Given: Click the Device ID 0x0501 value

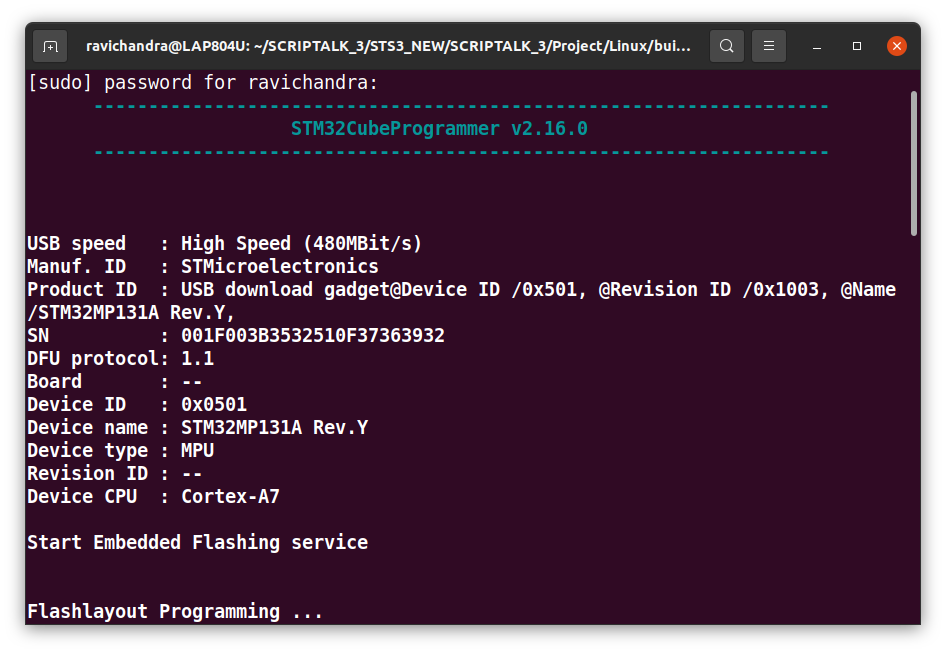Looking at the screenshot, I should (214, 404).
